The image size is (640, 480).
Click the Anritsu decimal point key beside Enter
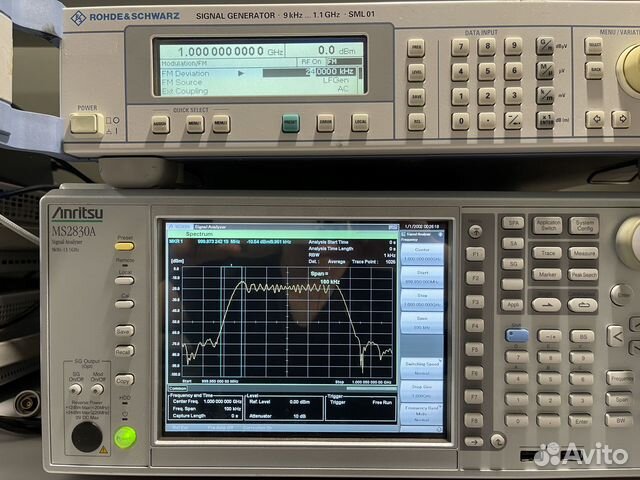coord(548,420)
